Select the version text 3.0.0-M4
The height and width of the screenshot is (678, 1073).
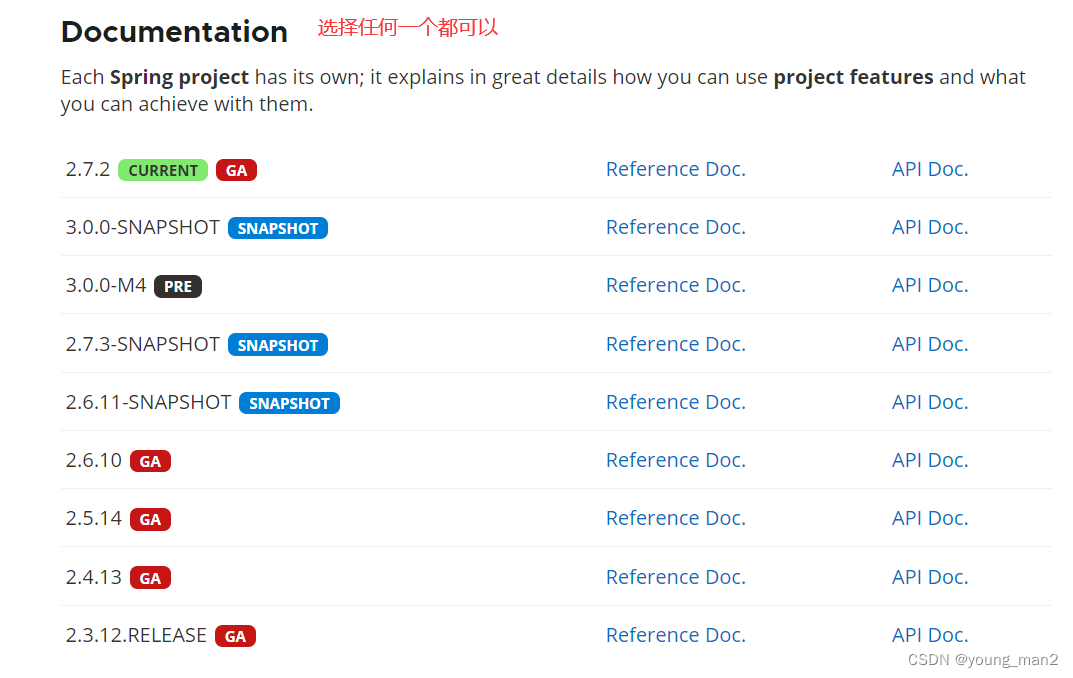click(x=106, y=285)
